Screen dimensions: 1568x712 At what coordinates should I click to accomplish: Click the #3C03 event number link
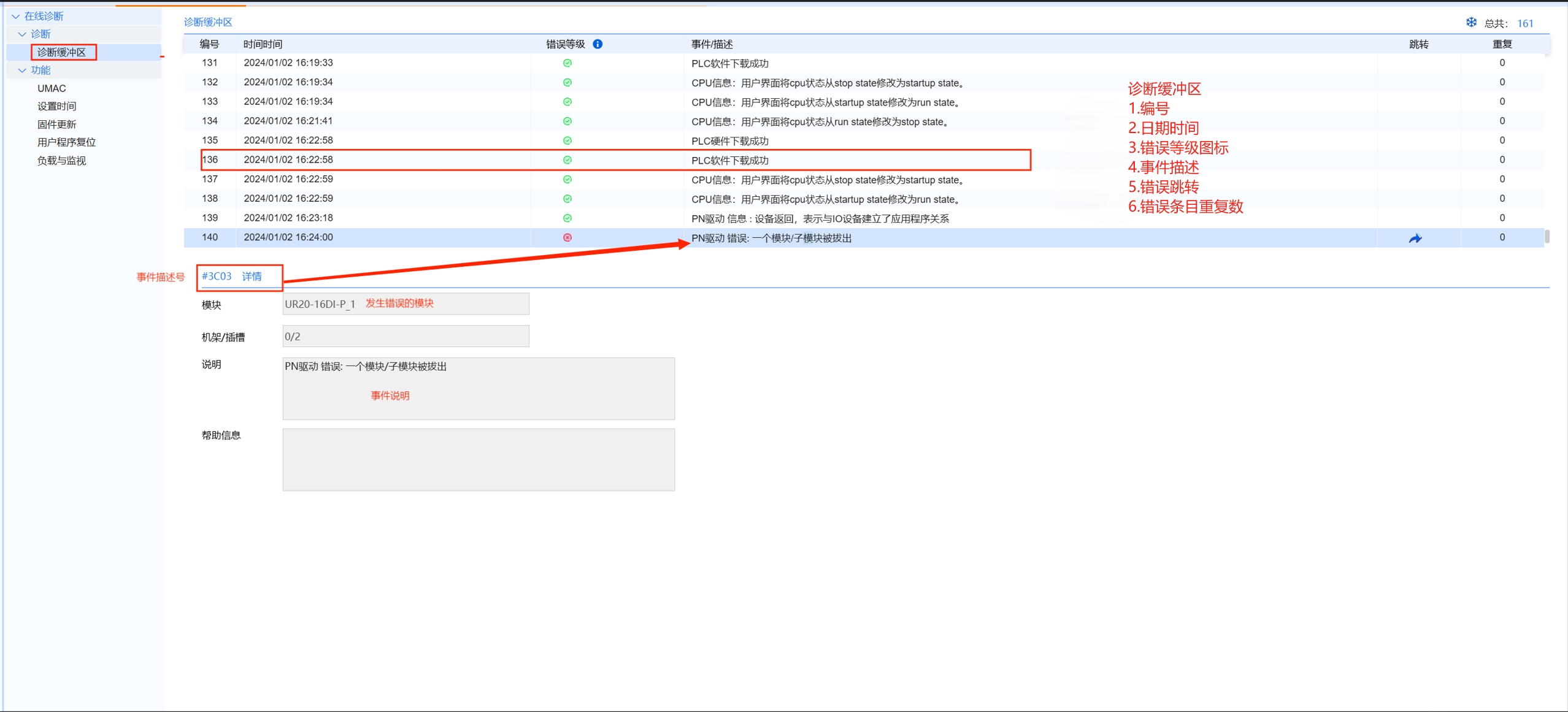pos(217,276)
